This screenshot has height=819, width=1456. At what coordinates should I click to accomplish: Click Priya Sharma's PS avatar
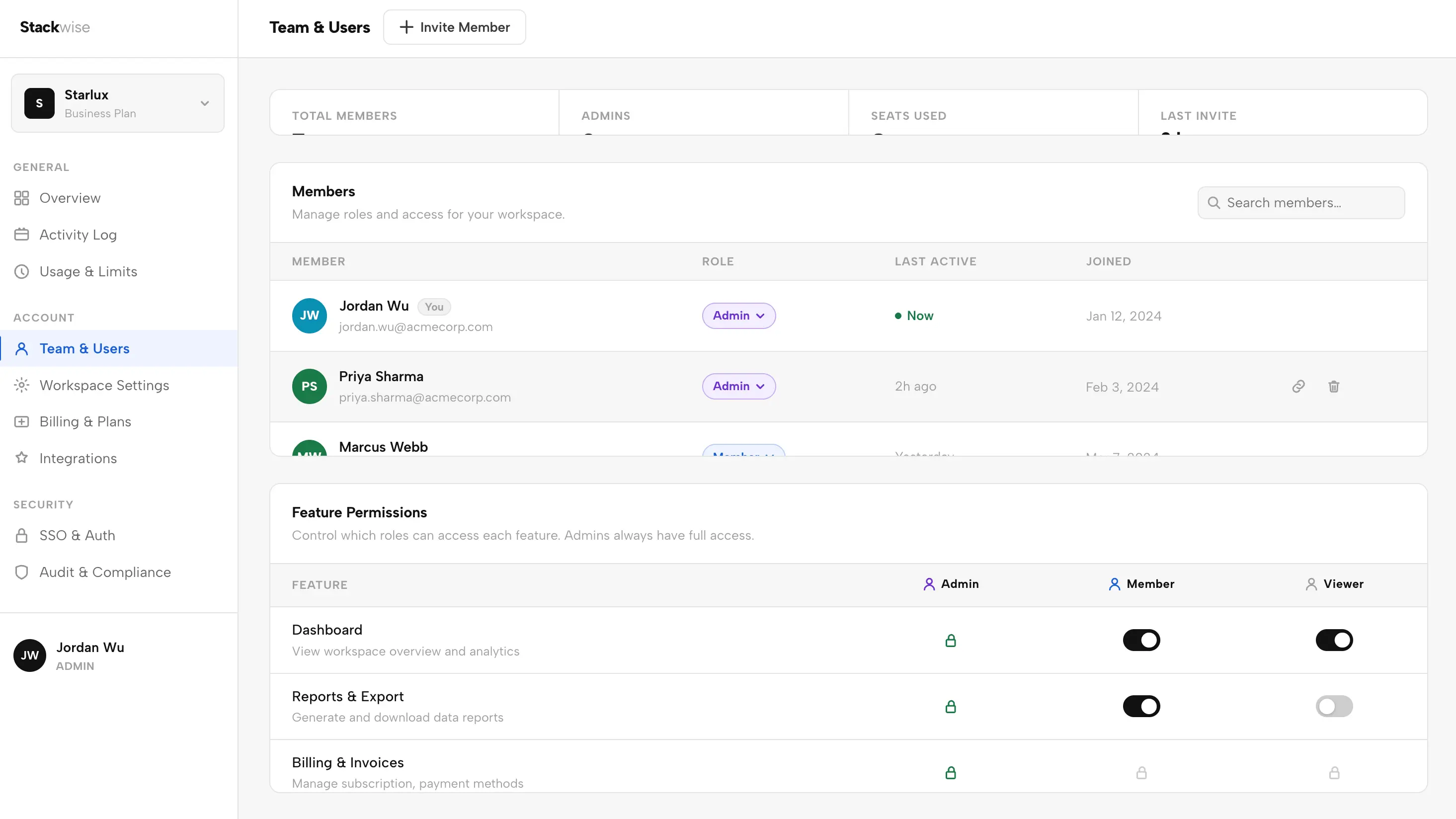point(309,387)
